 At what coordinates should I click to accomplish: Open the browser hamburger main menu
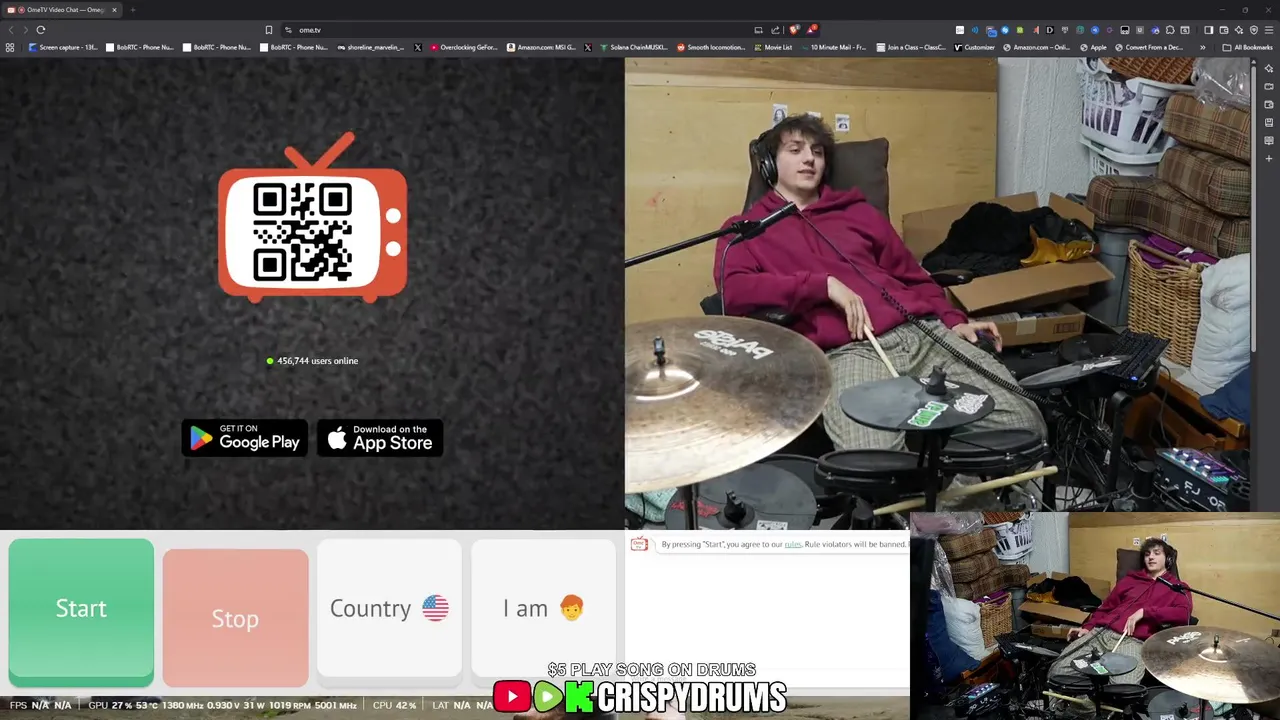(x=1269, y=30)
